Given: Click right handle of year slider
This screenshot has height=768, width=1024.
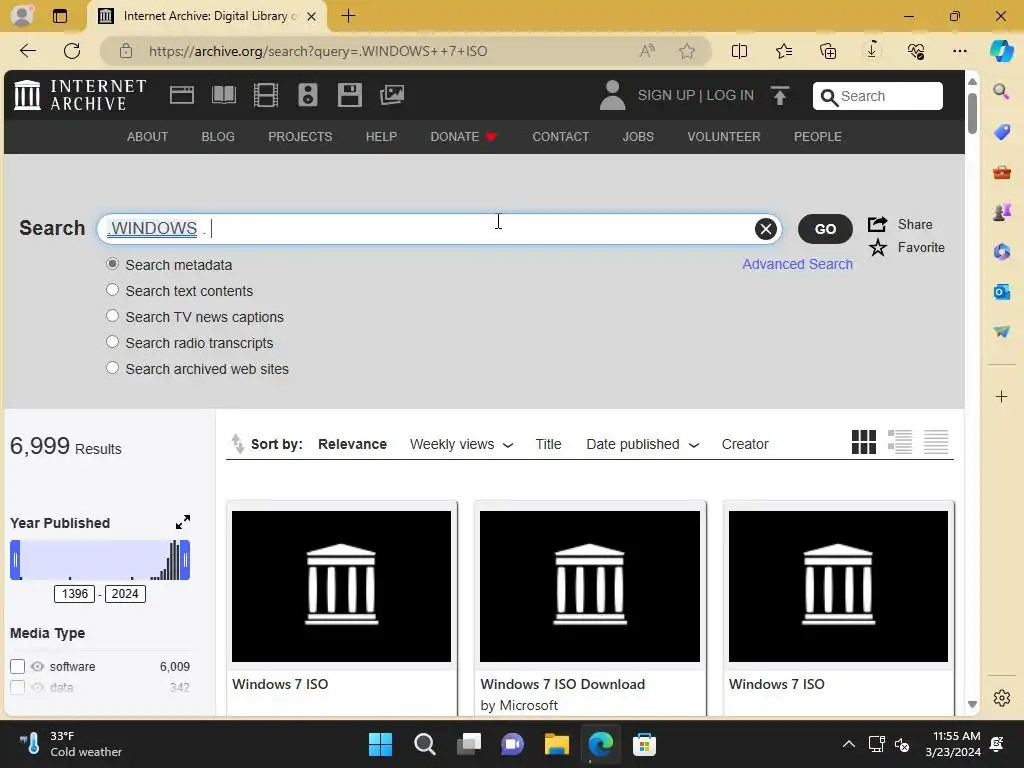Looking at the screenshot, I should click(x=185, y=560).
